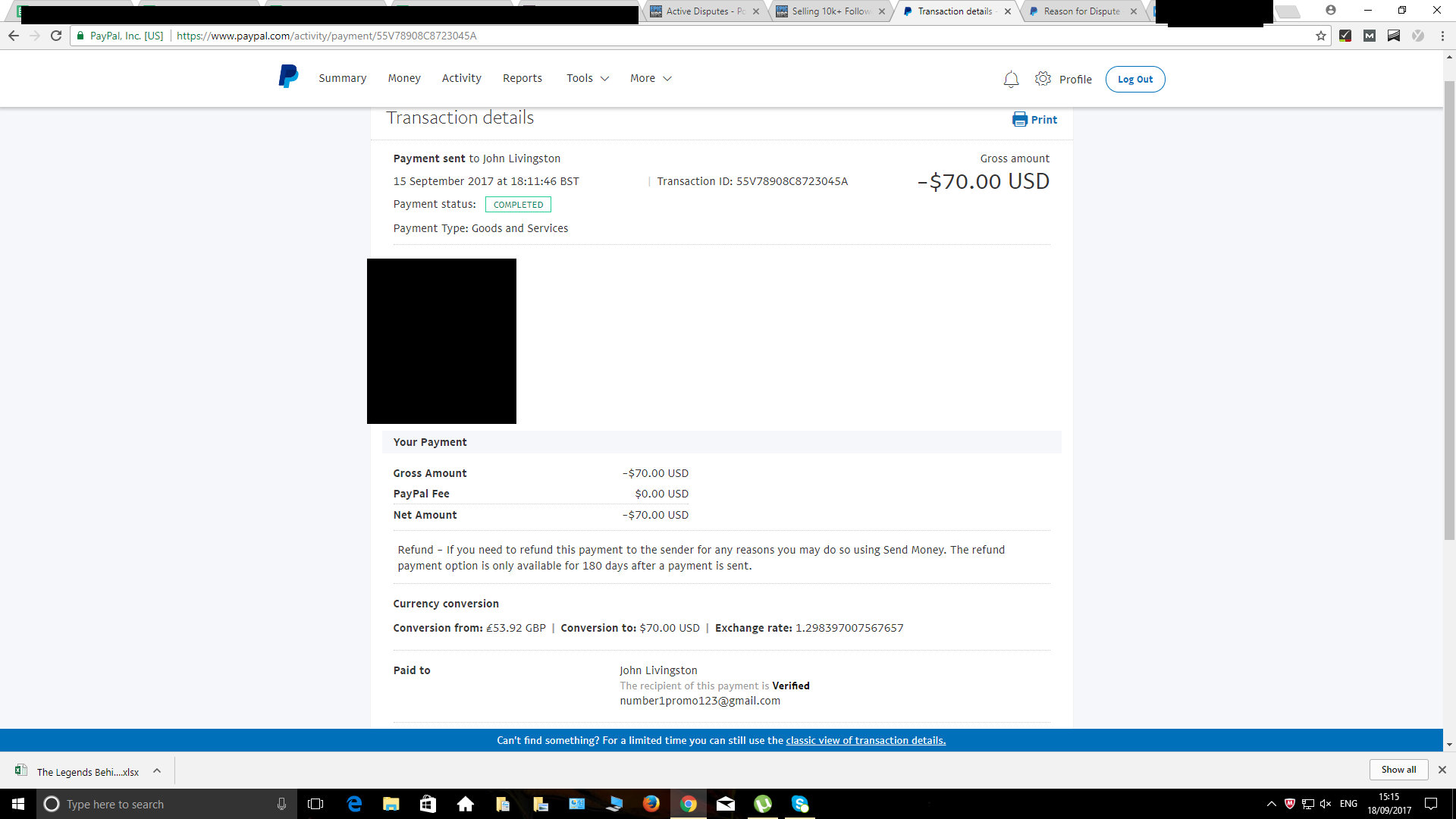The height and width of the screenshot is (819, 1456).
Task: Click the browser address bar URL
Action: (326, 36)
